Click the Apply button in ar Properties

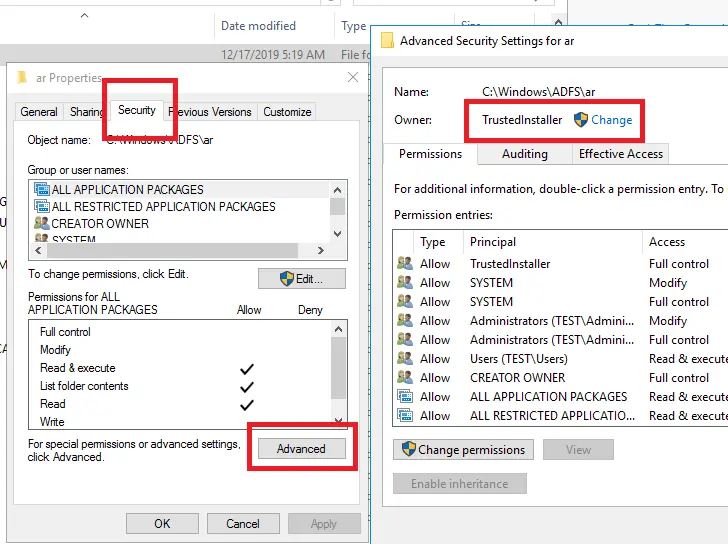tap(324, 524)
